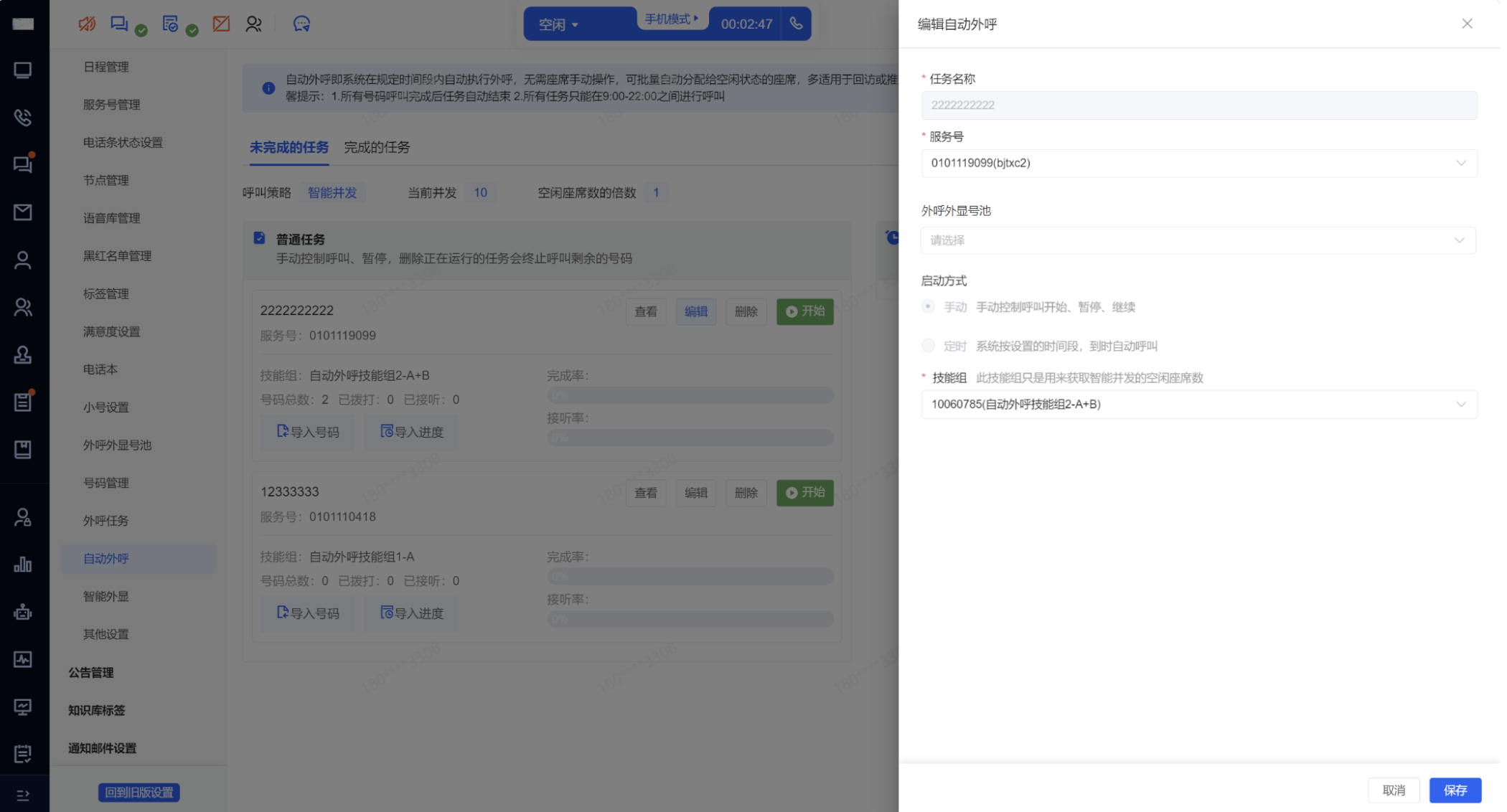Open 服务号管理 menu item
This screenshot has height=812, width=1507.
[x=112, y=105]
